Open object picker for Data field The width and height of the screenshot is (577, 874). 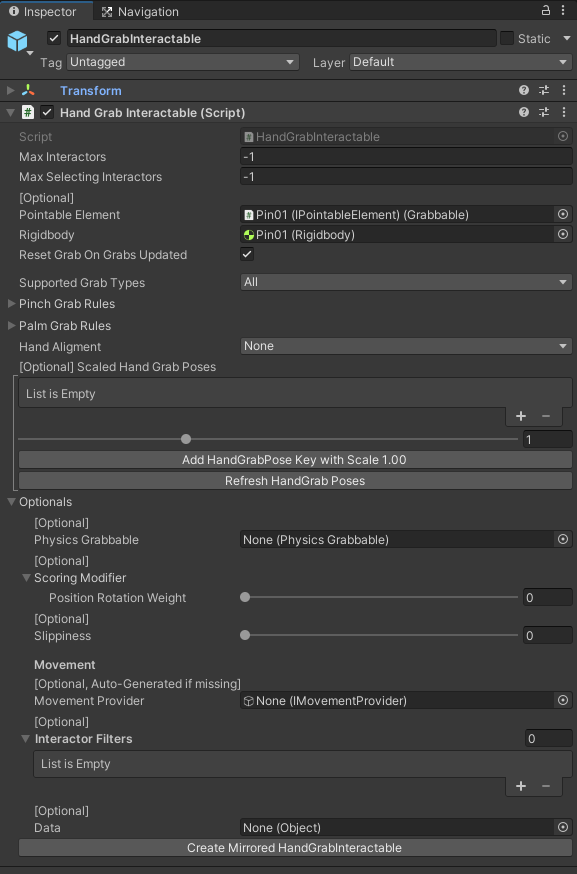click(x=563, y=828)
